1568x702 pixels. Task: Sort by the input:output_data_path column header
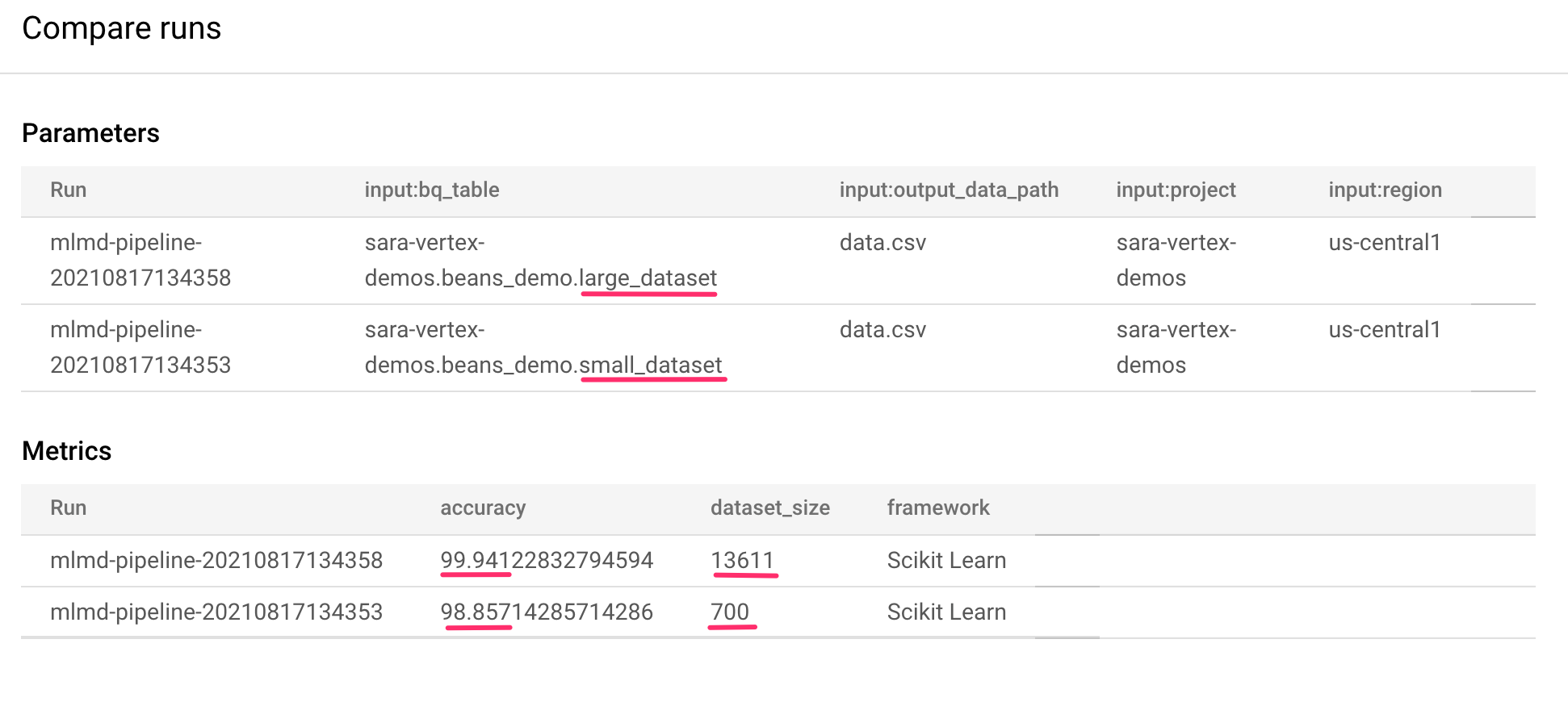click(948, 190)
